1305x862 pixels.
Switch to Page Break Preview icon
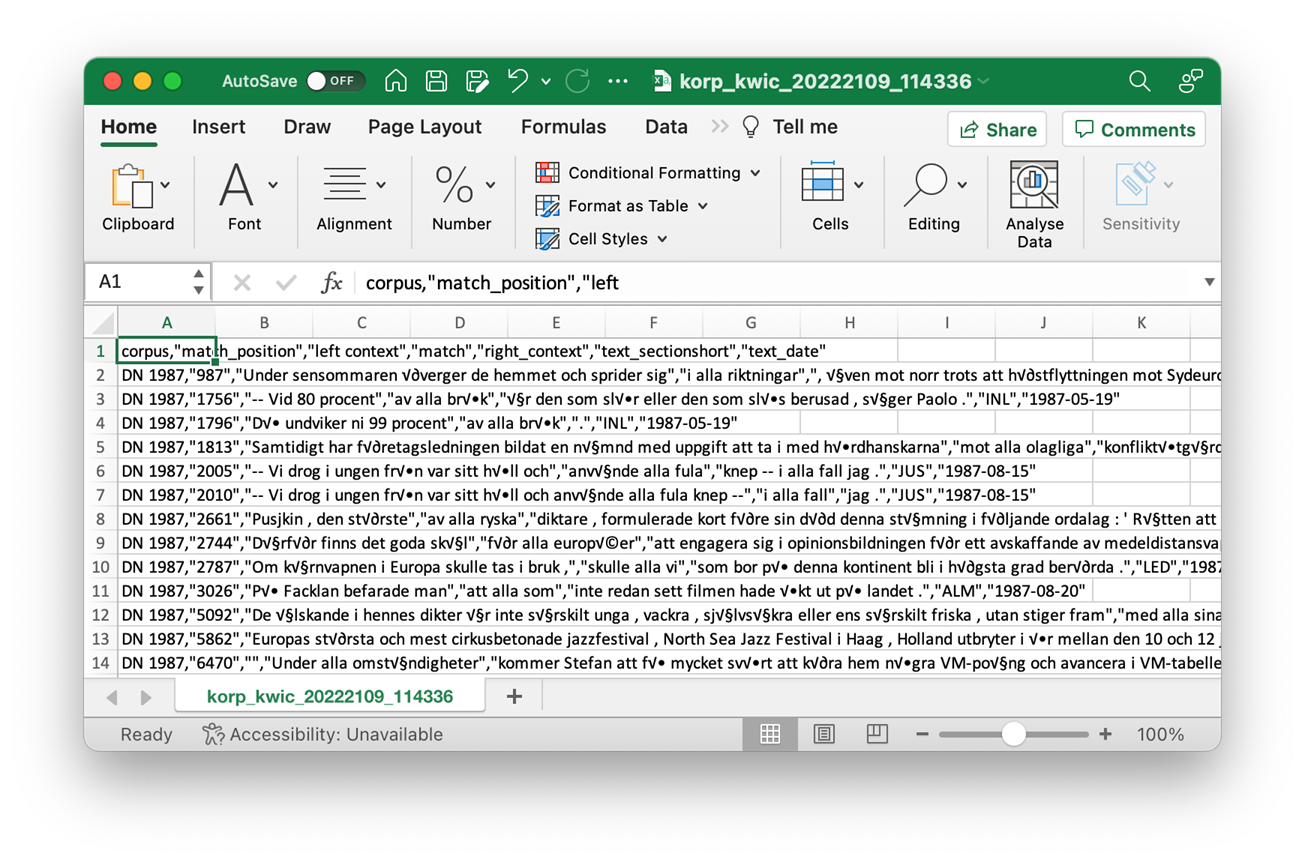click(x=877, y=734)
